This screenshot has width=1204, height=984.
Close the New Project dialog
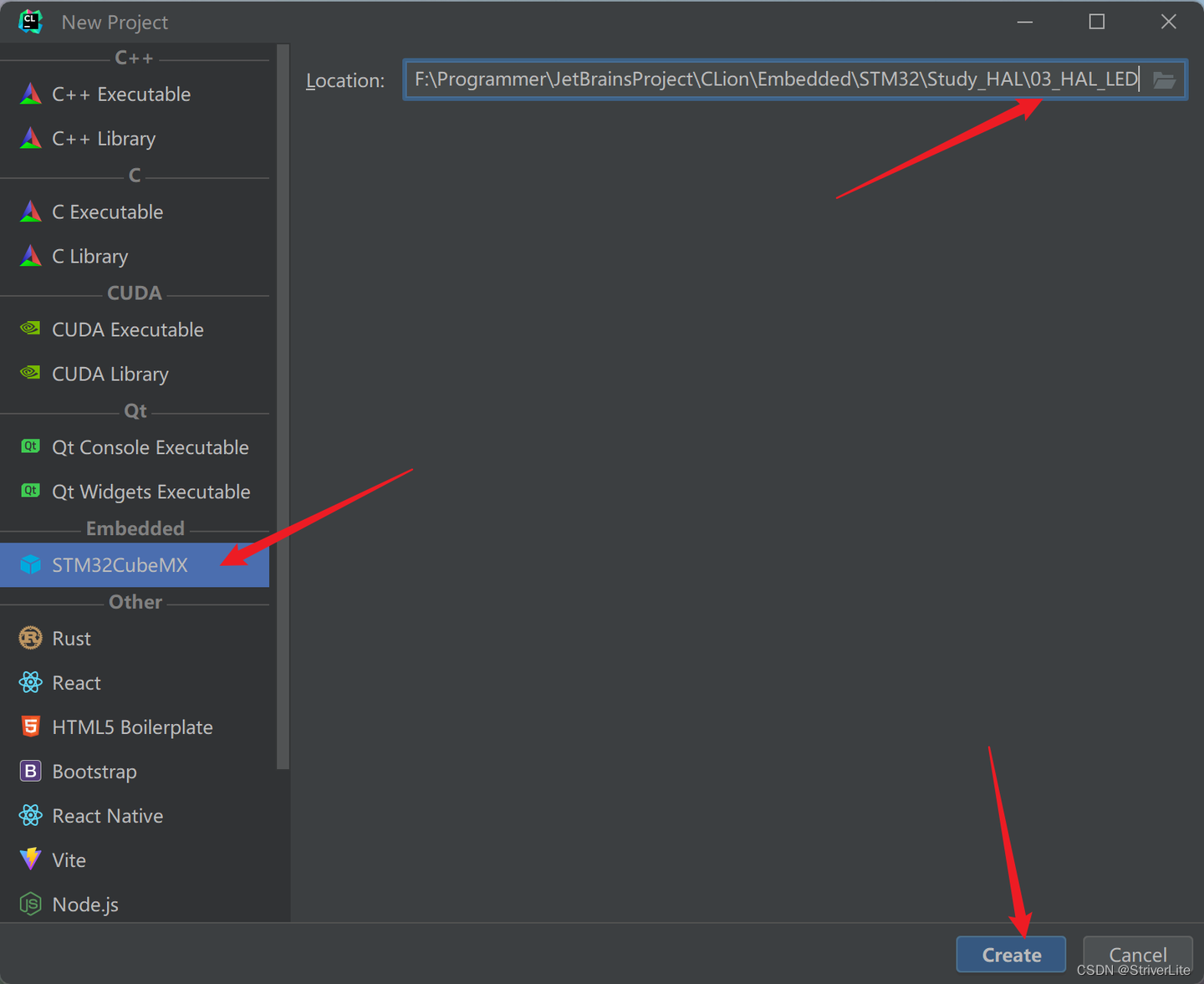[1169, 22]
